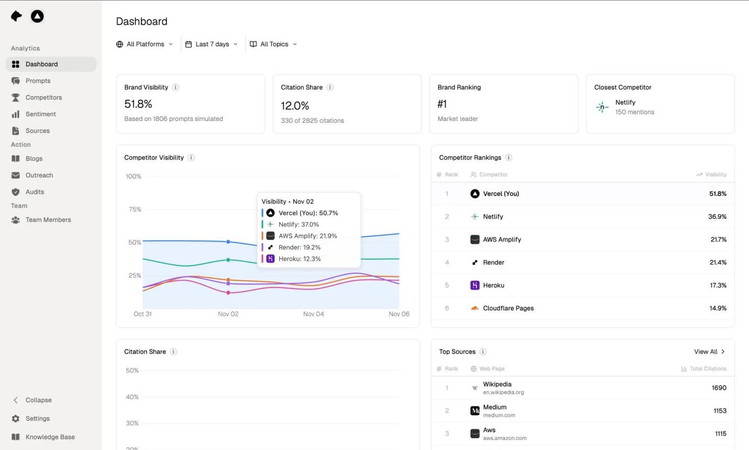The height and width of the screenshot is (450, 749).
Task: Click the Netlify 150 mentions text
Action: [634, 112]
